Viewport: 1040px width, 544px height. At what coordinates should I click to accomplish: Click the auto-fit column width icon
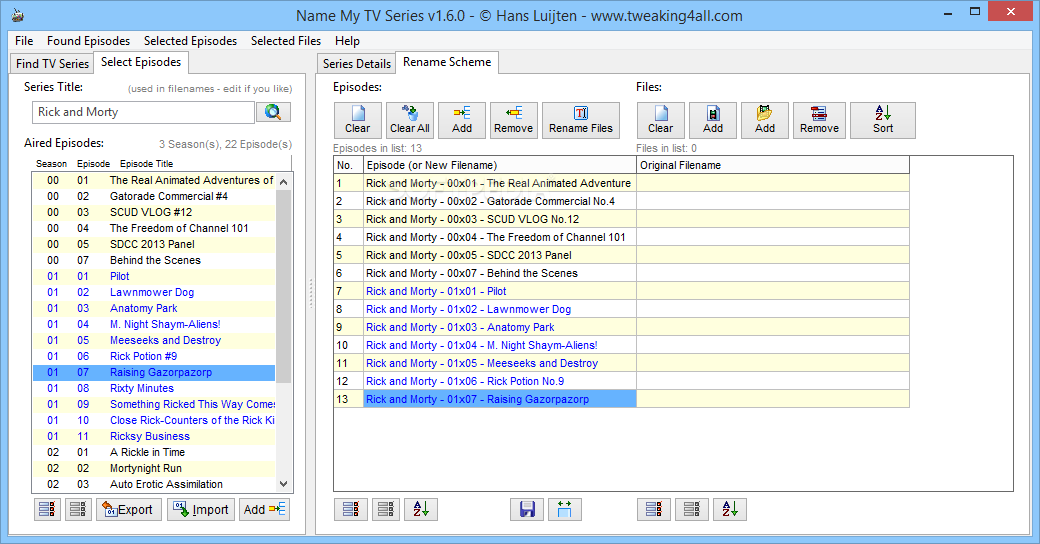pos(564,510)
